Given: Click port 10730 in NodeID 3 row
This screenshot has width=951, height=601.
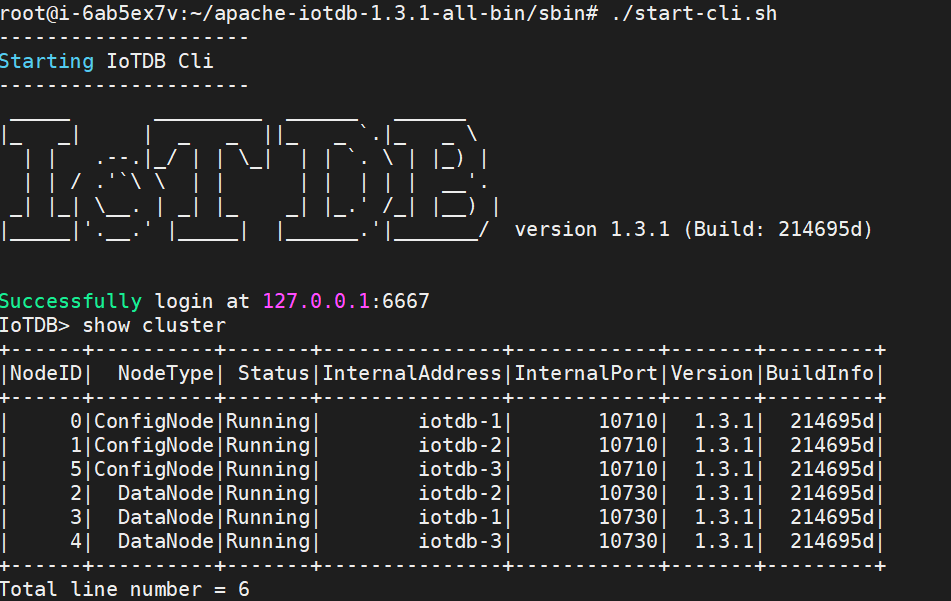Looking at the screenshot, I should pyautogui.click(x=628, y=517).
